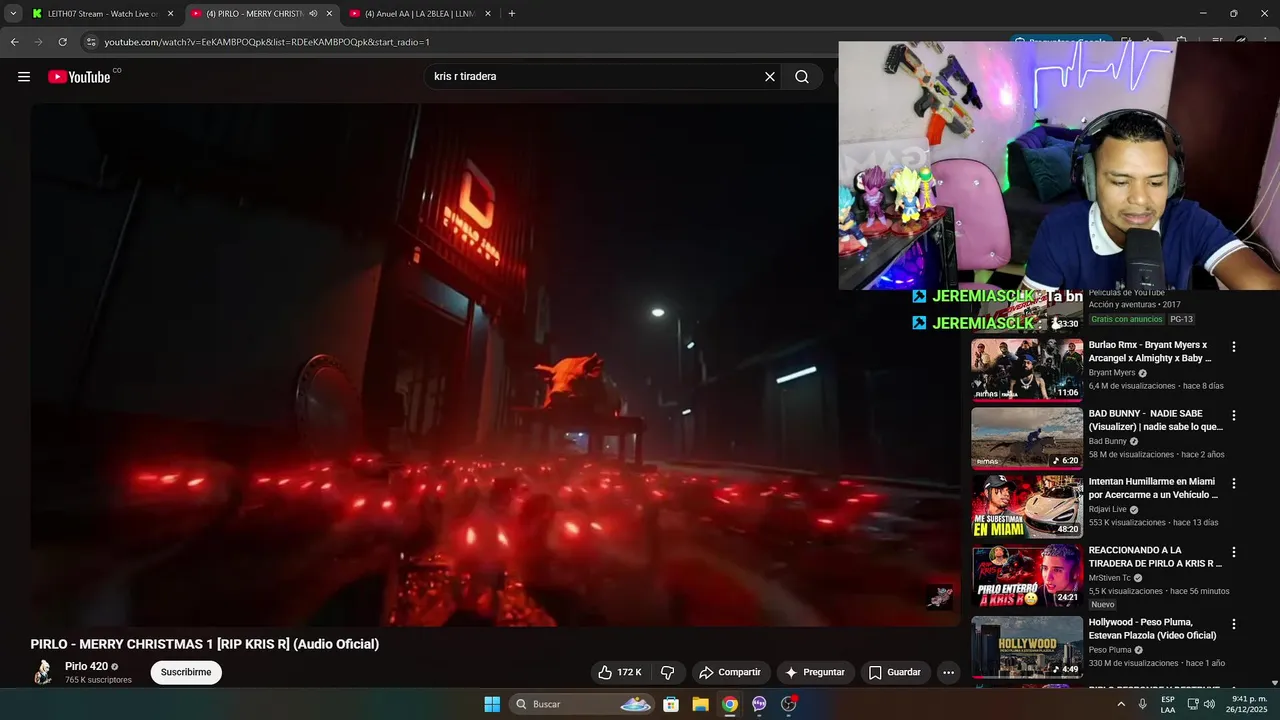
Task: Open the purple chat app taskbar icon
Action: [759, 704]
